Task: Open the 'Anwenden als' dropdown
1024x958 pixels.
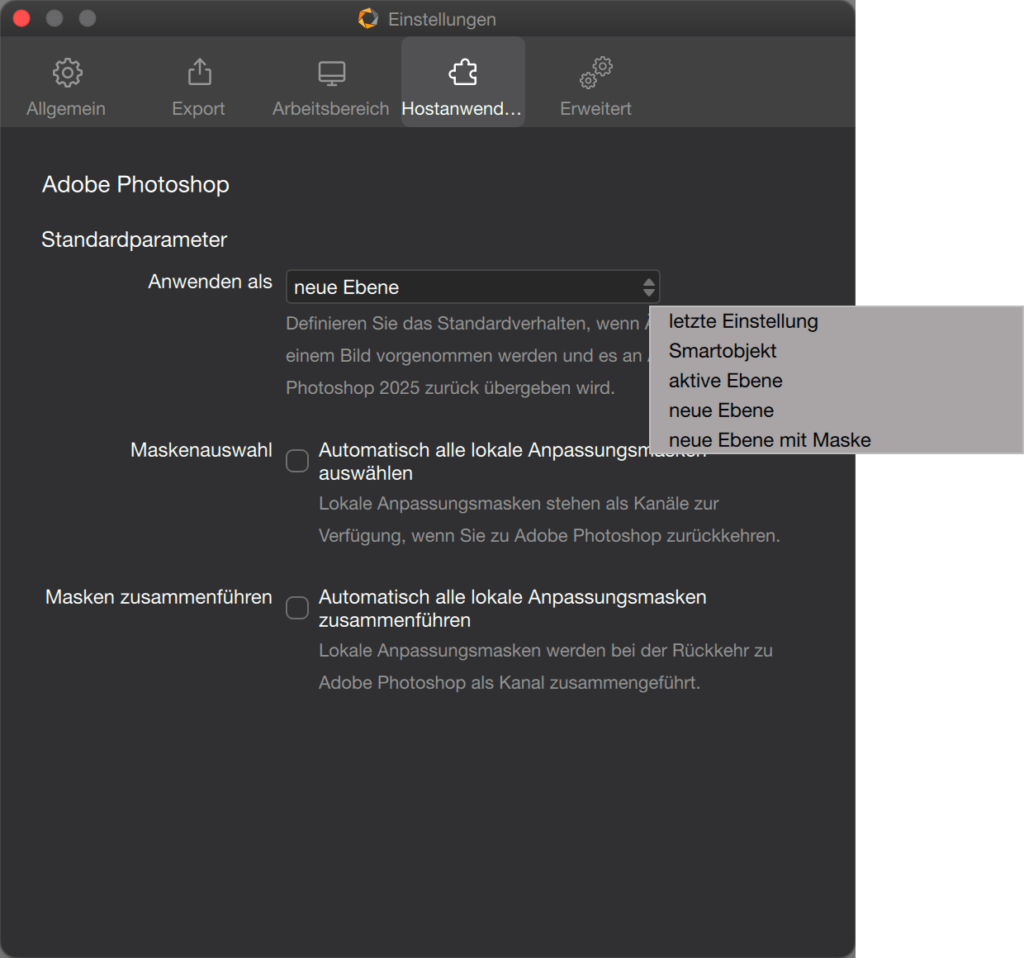Action: pyautogui.click(x=473, y=287)
